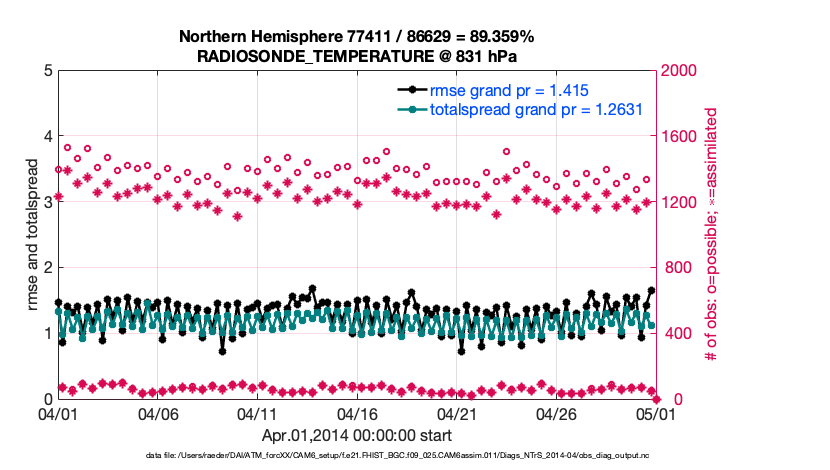
Task: Click the 'Apr.01,2014 00:00:00 start' x-axis label
Action: click(x=356, y=436)
